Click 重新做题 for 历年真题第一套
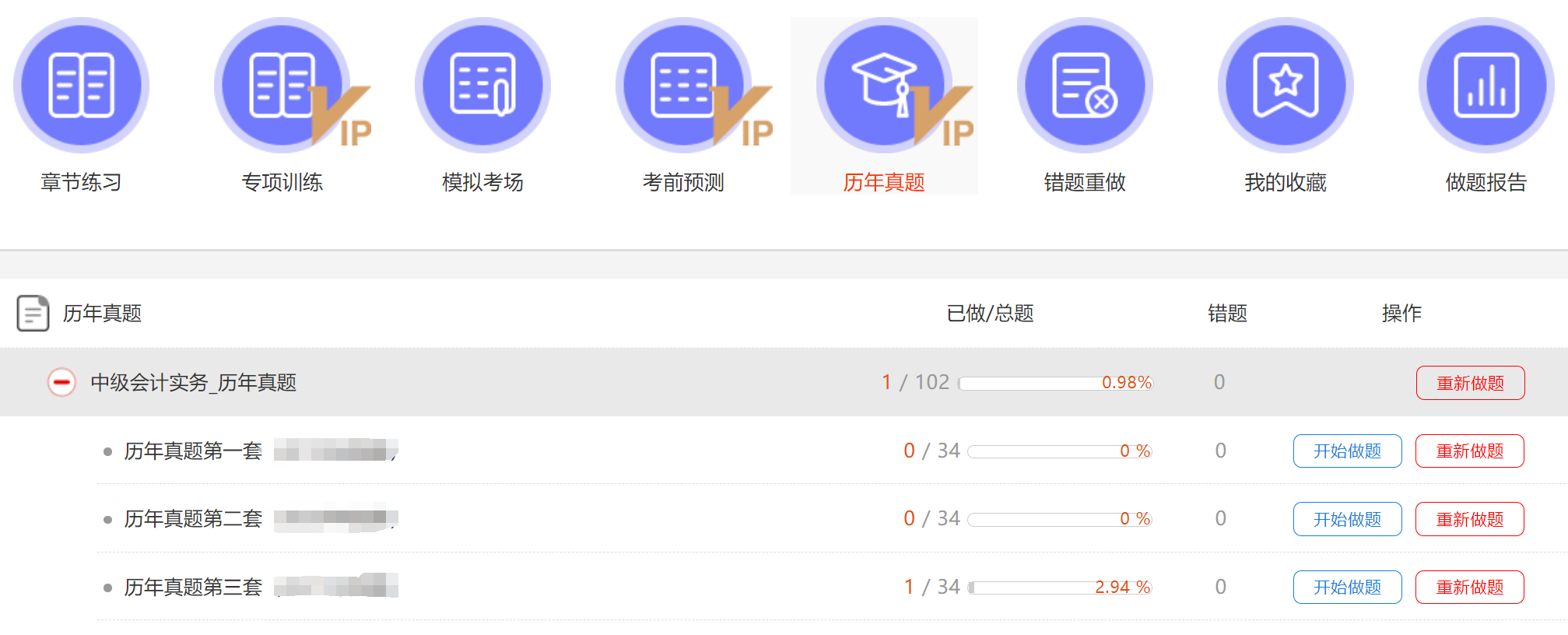This screenshot has height=635, width=1568. 1469,451
